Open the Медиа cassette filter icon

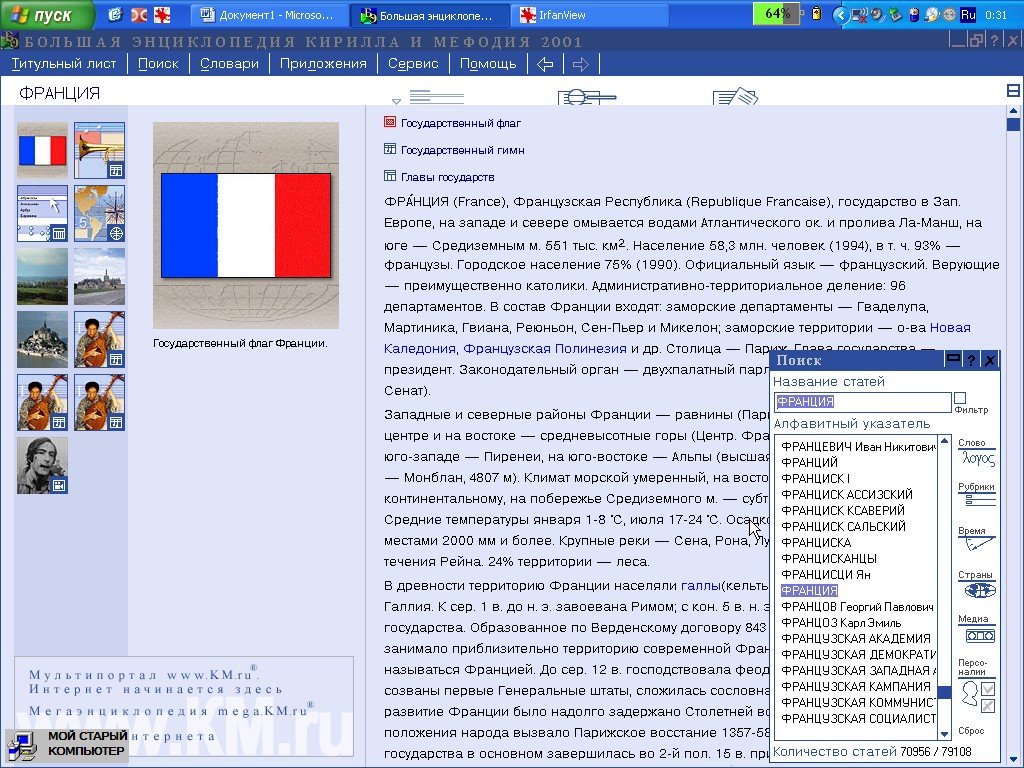click(x=977, y=635)
